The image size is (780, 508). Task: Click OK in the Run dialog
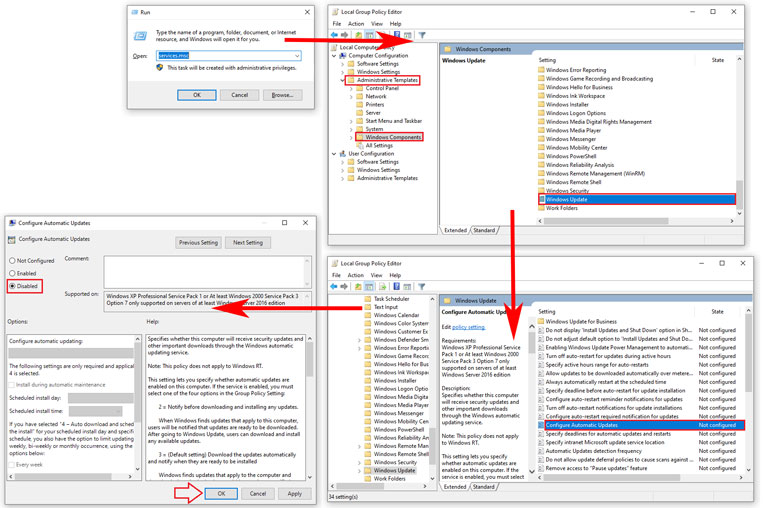coord(197,95)
